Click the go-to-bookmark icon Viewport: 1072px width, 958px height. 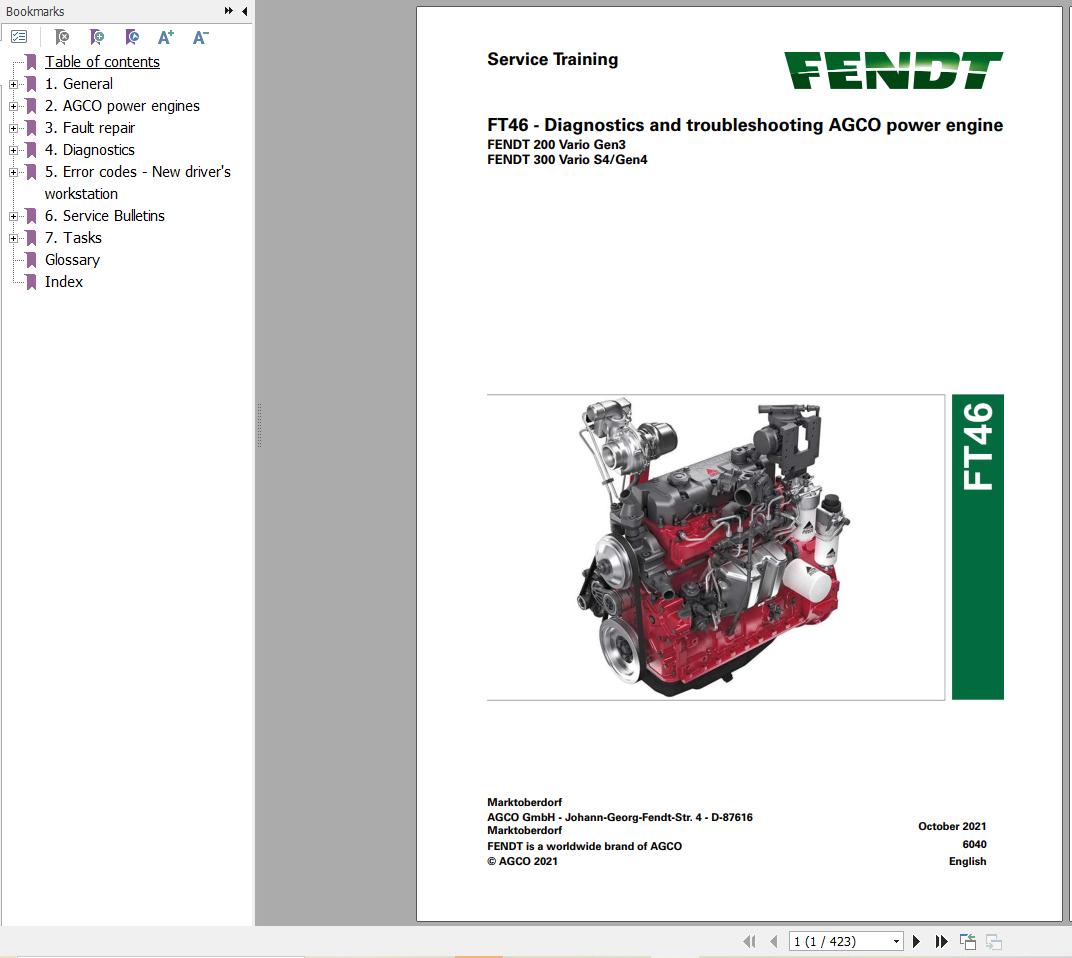pyautogui.click(x=131, y=37)
